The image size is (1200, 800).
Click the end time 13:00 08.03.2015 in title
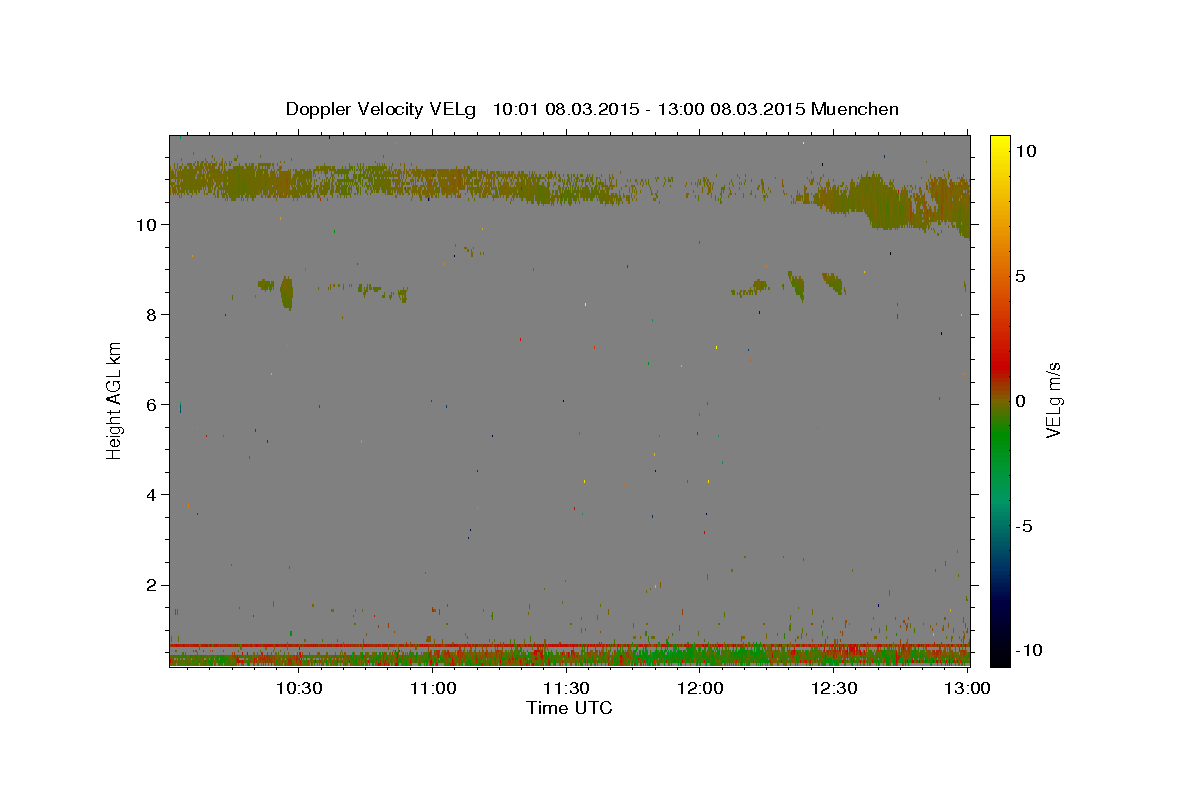pos(732,109)
